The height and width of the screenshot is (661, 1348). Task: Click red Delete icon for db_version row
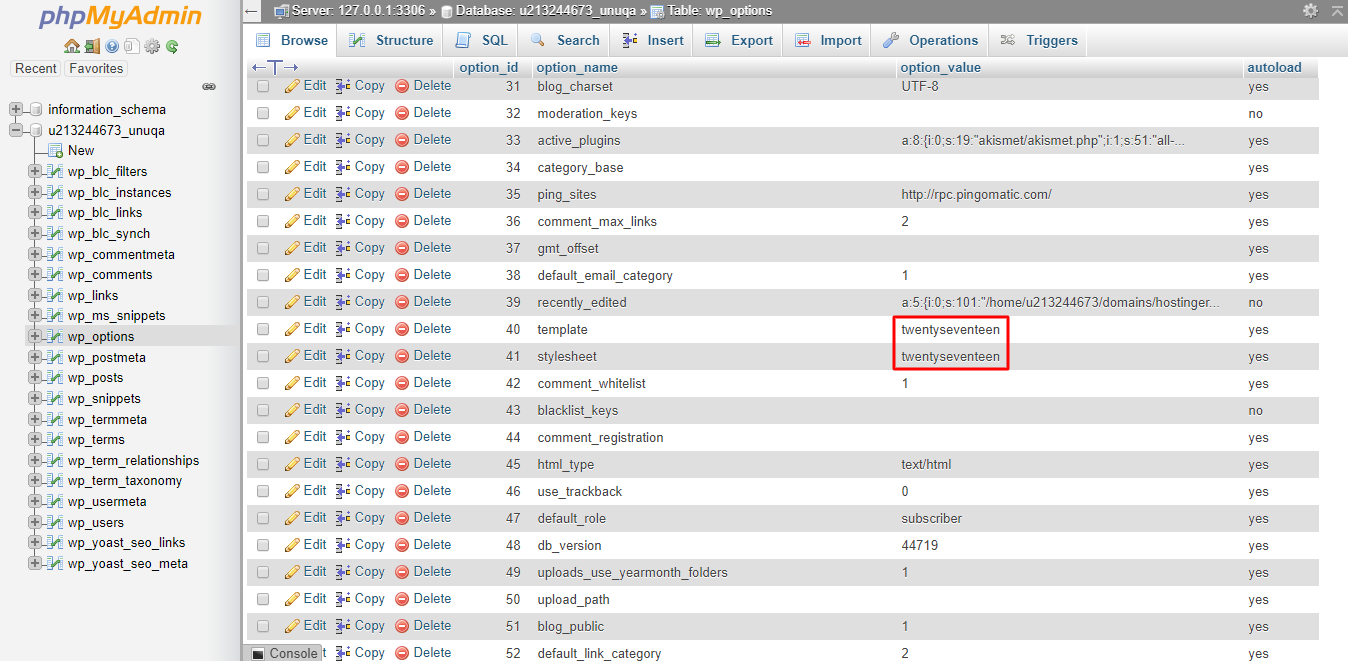402,545
